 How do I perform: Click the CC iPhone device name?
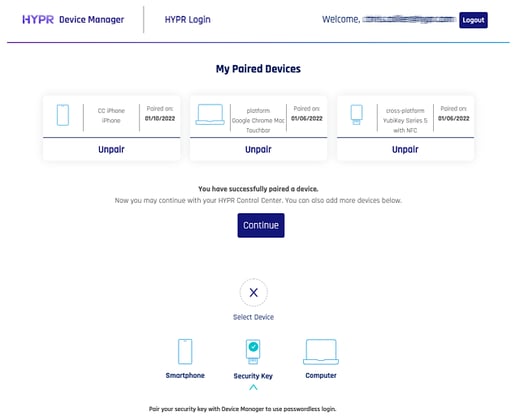111,111
